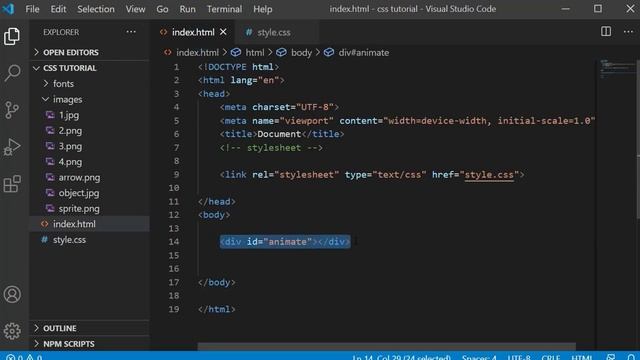The width and height of the screenshot is (640, 360).
Task: Open the Search view in the activity bar
Action: (x=12, y=73)
